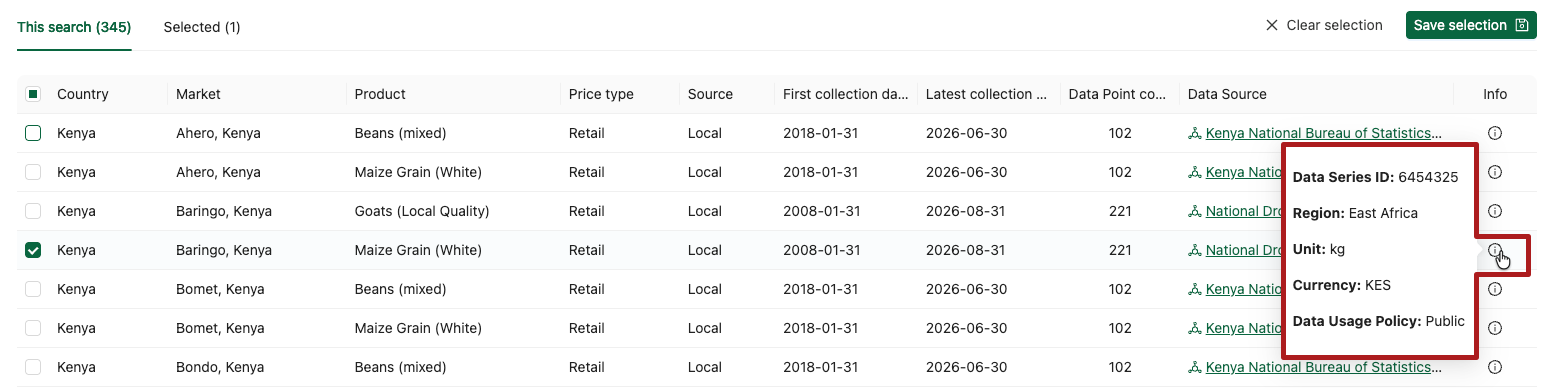Screen dimensions: 1561x388
Task: Check the Bomet Beans (mixed) row checkbox
Action: click(x=33, y=289)
